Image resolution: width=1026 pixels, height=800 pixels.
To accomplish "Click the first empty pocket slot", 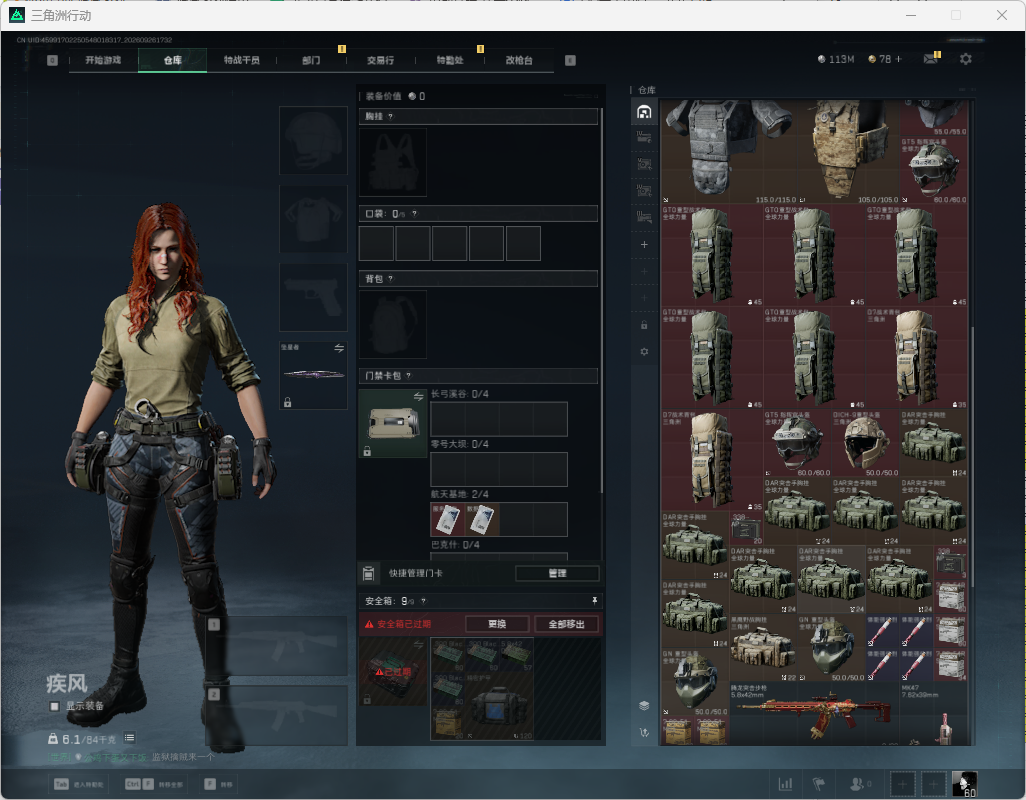I will click(376, 243).
